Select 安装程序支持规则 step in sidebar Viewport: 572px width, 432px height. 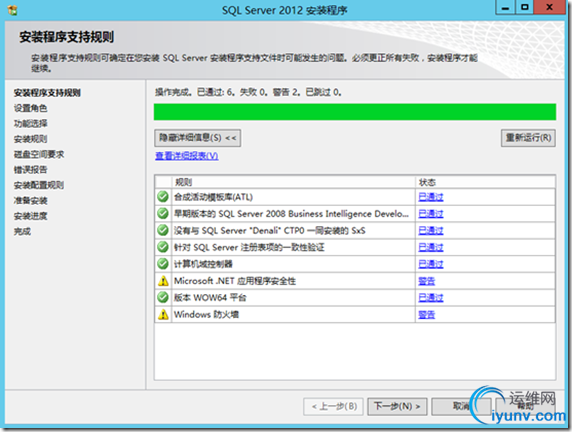pyautogui.click(x=47, y=93)
